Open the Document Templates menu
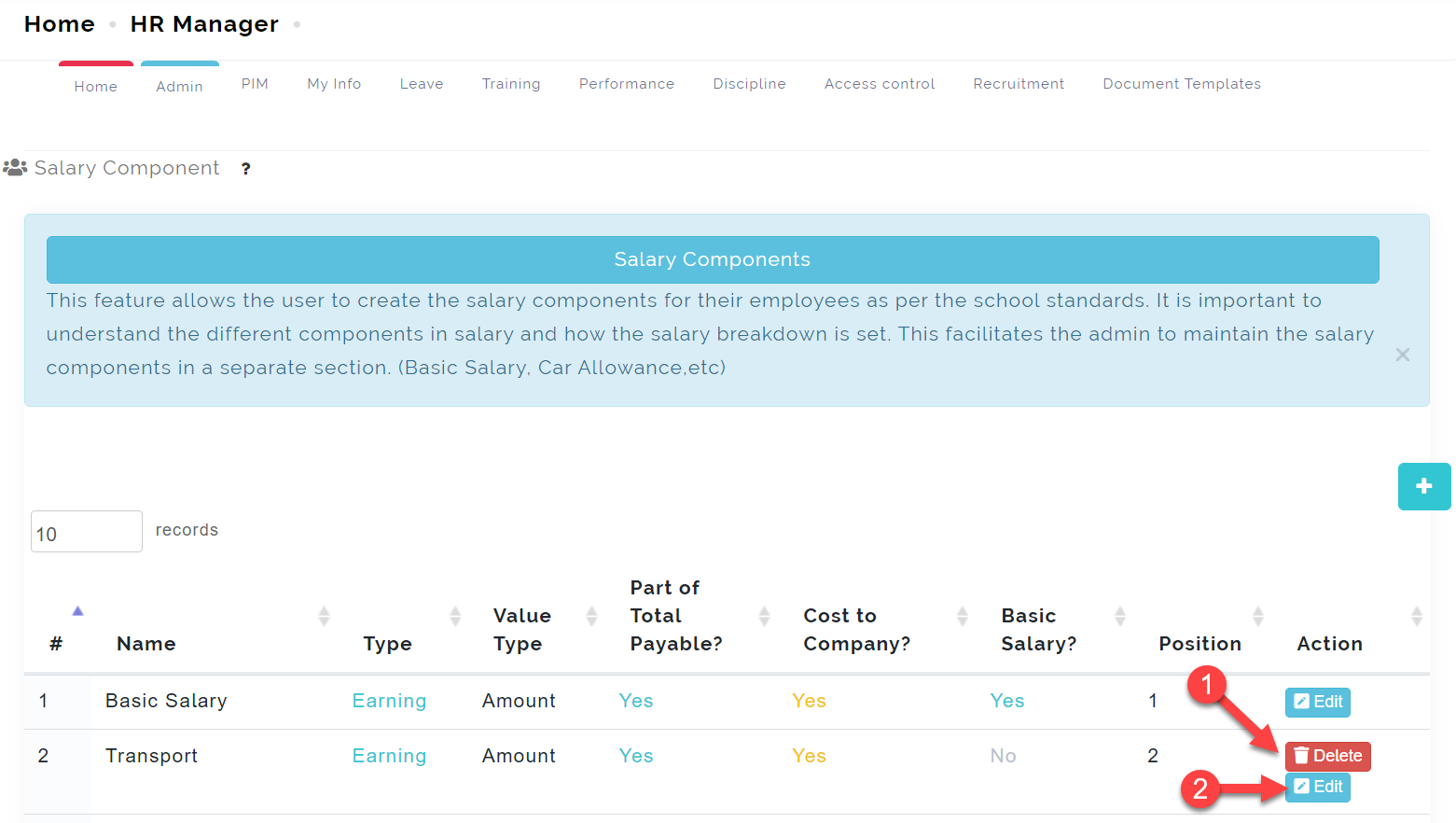 point(1182,84)
